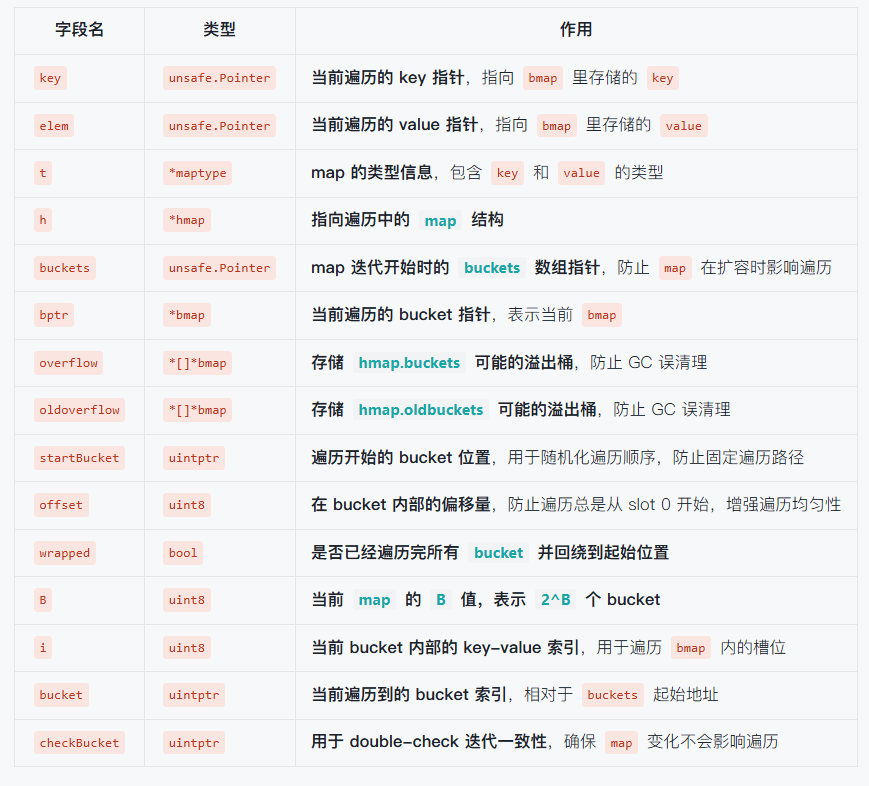869x786 pixels.
Task: Select the buckets field name tag
Action: (64, 268)
